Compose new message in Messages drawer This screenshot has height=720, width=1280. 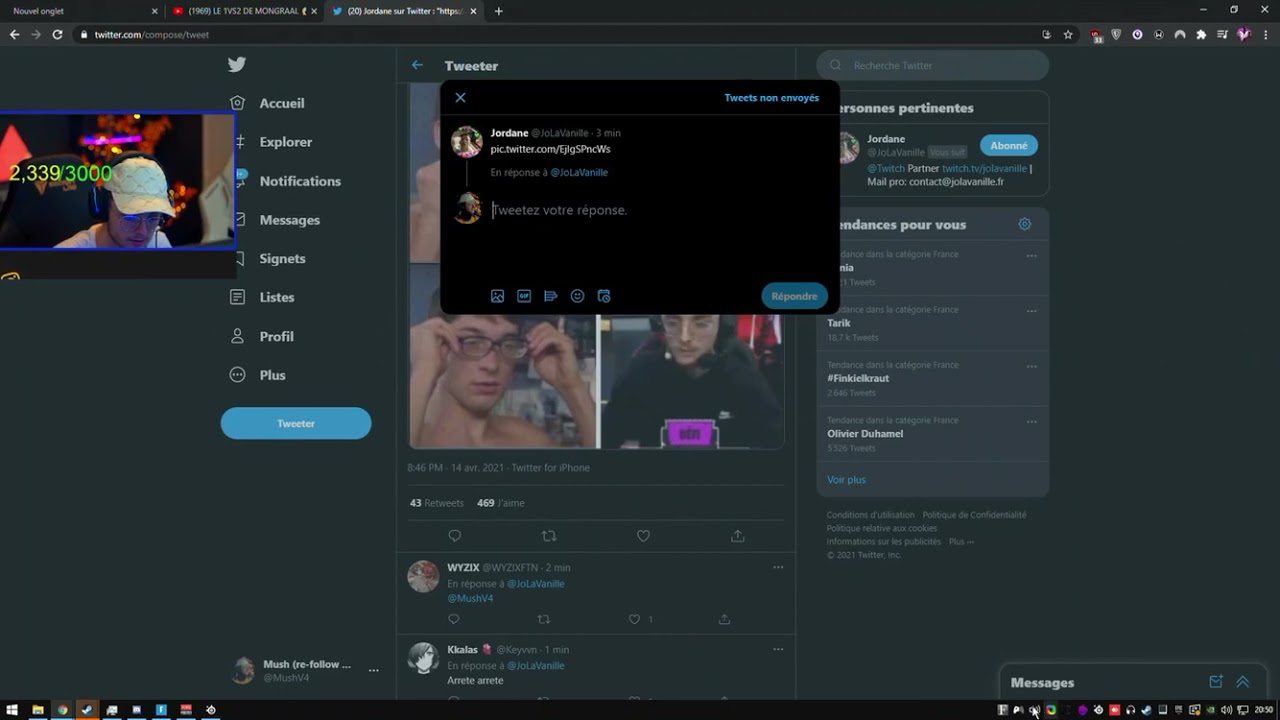(1216, 682)
